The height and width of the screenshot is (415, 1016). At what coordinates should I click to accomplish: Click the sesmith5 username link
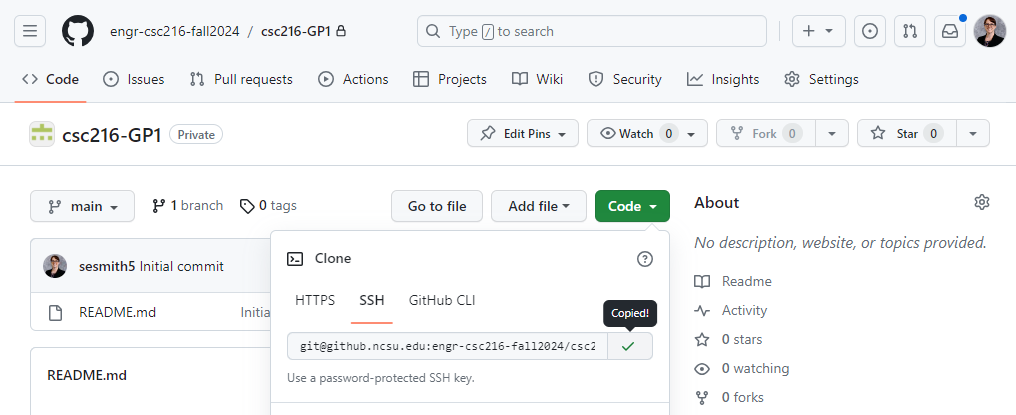[x=107, y=267]
